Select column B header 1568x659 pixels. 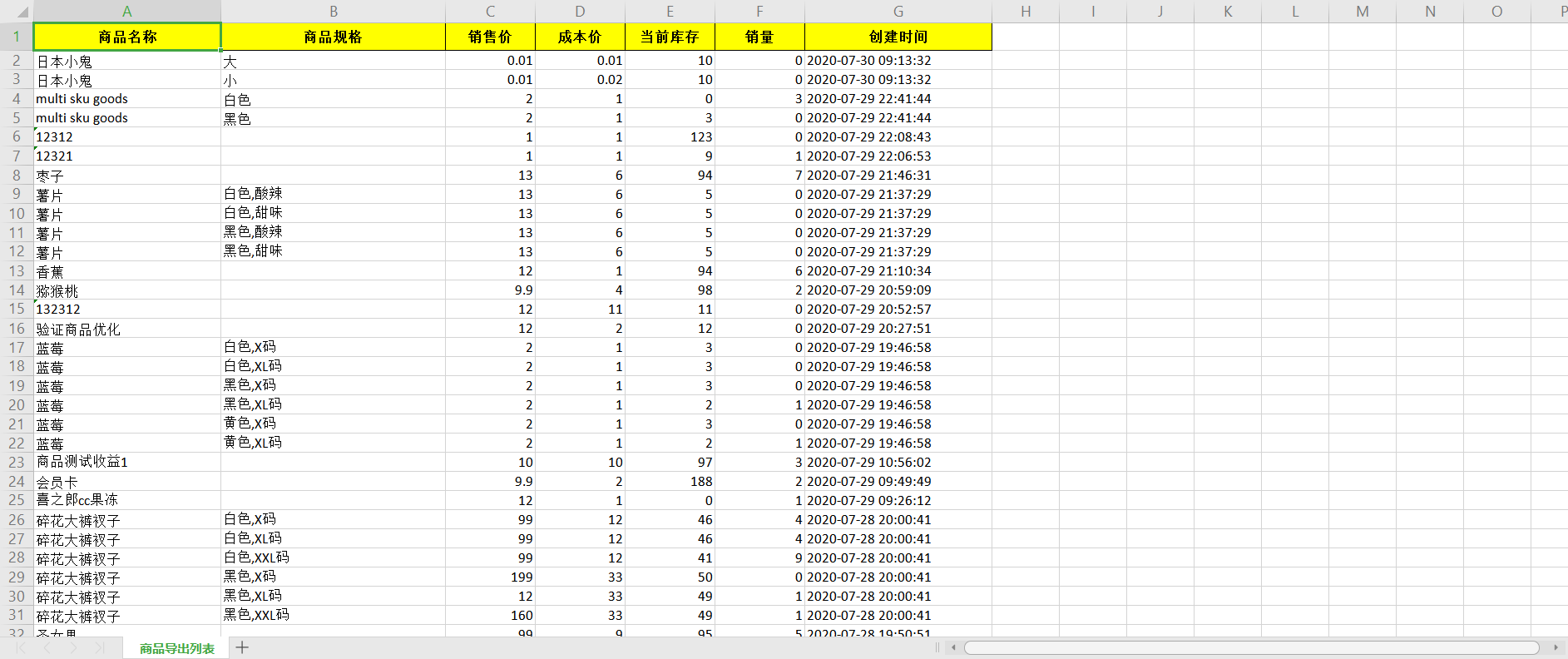click(333, 12)
